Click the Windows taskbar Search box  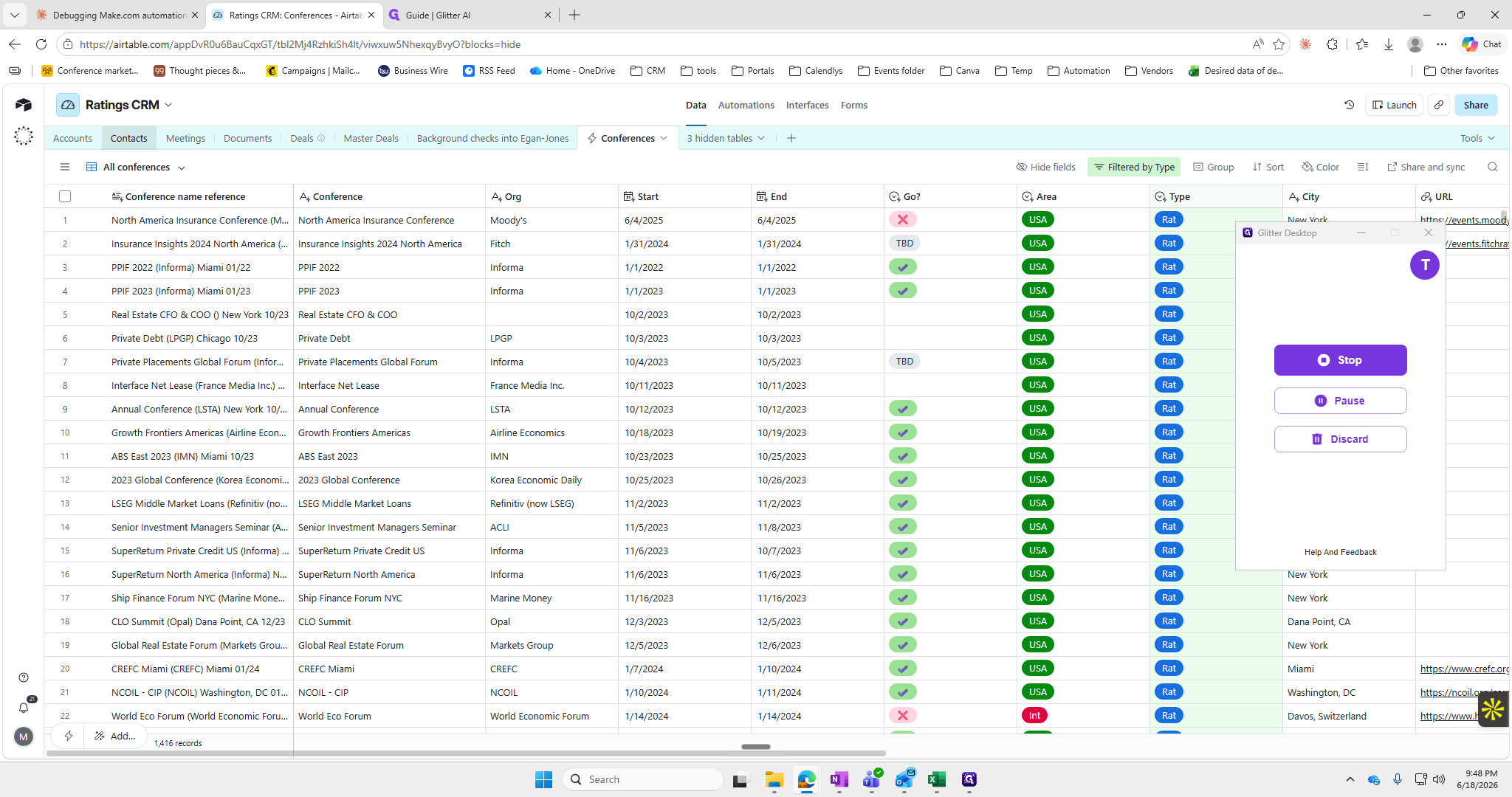642,779
